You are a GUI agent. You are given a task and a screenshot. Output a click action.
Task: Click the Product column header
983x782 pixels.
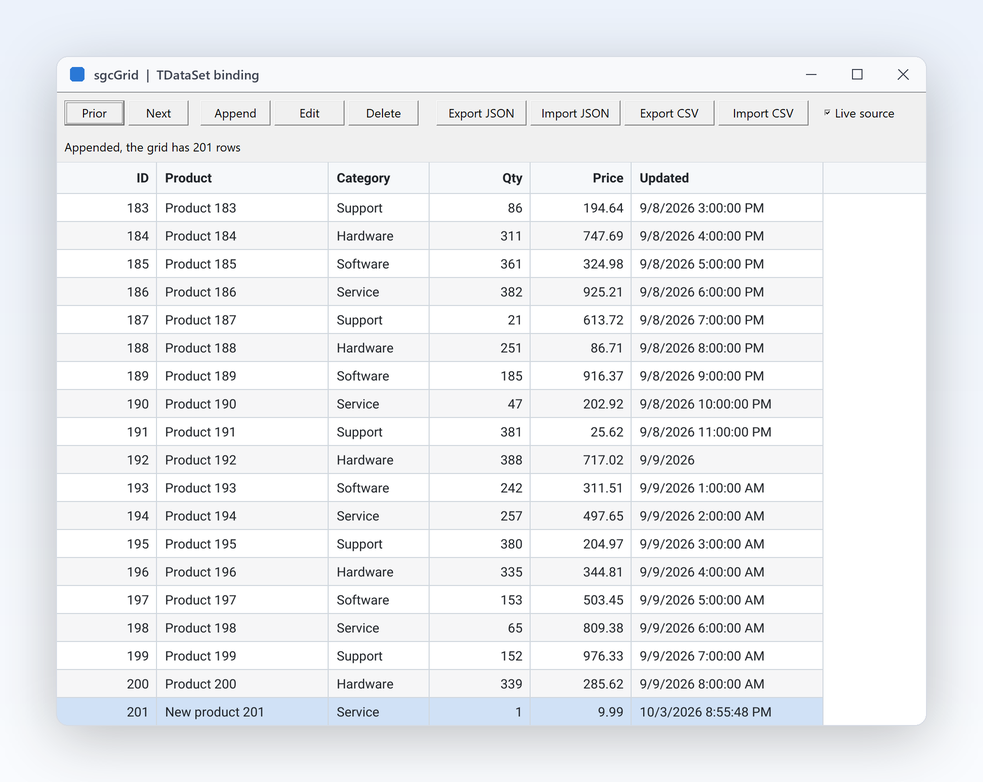point(242,178)
